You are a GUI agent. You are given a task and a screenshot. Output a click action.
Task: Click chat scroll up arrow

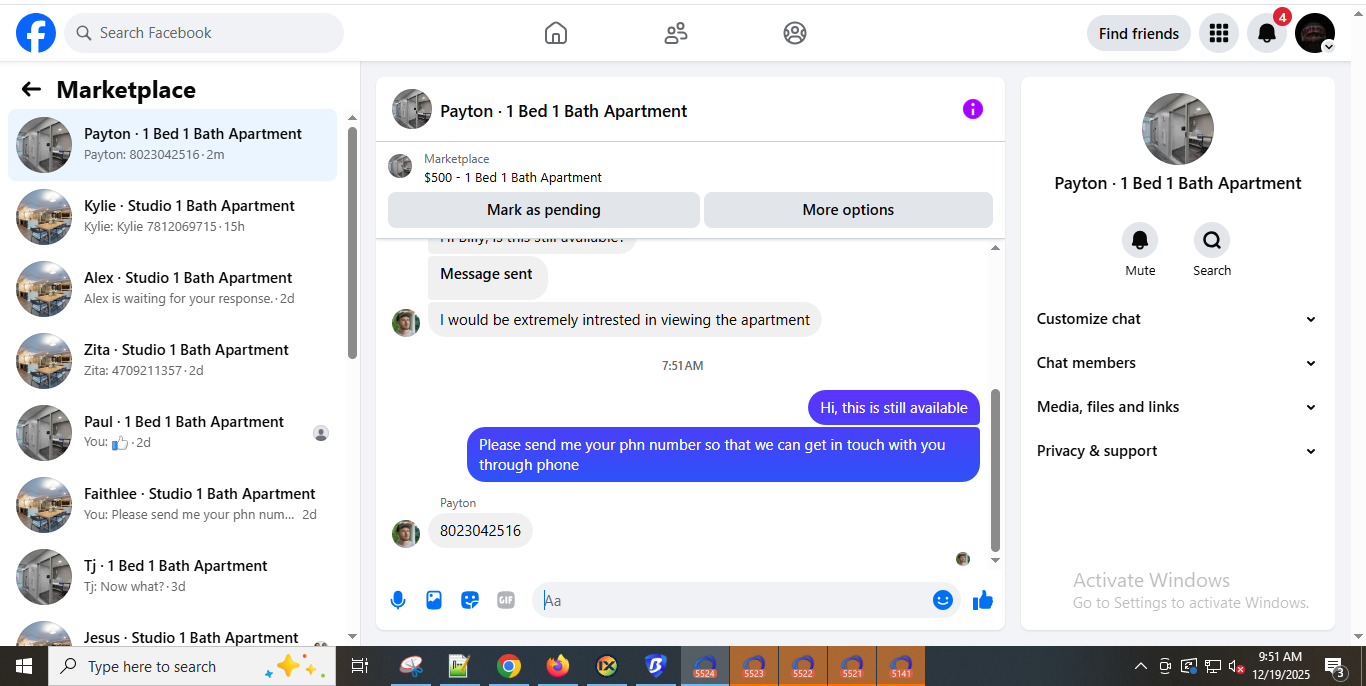[995, 248]
